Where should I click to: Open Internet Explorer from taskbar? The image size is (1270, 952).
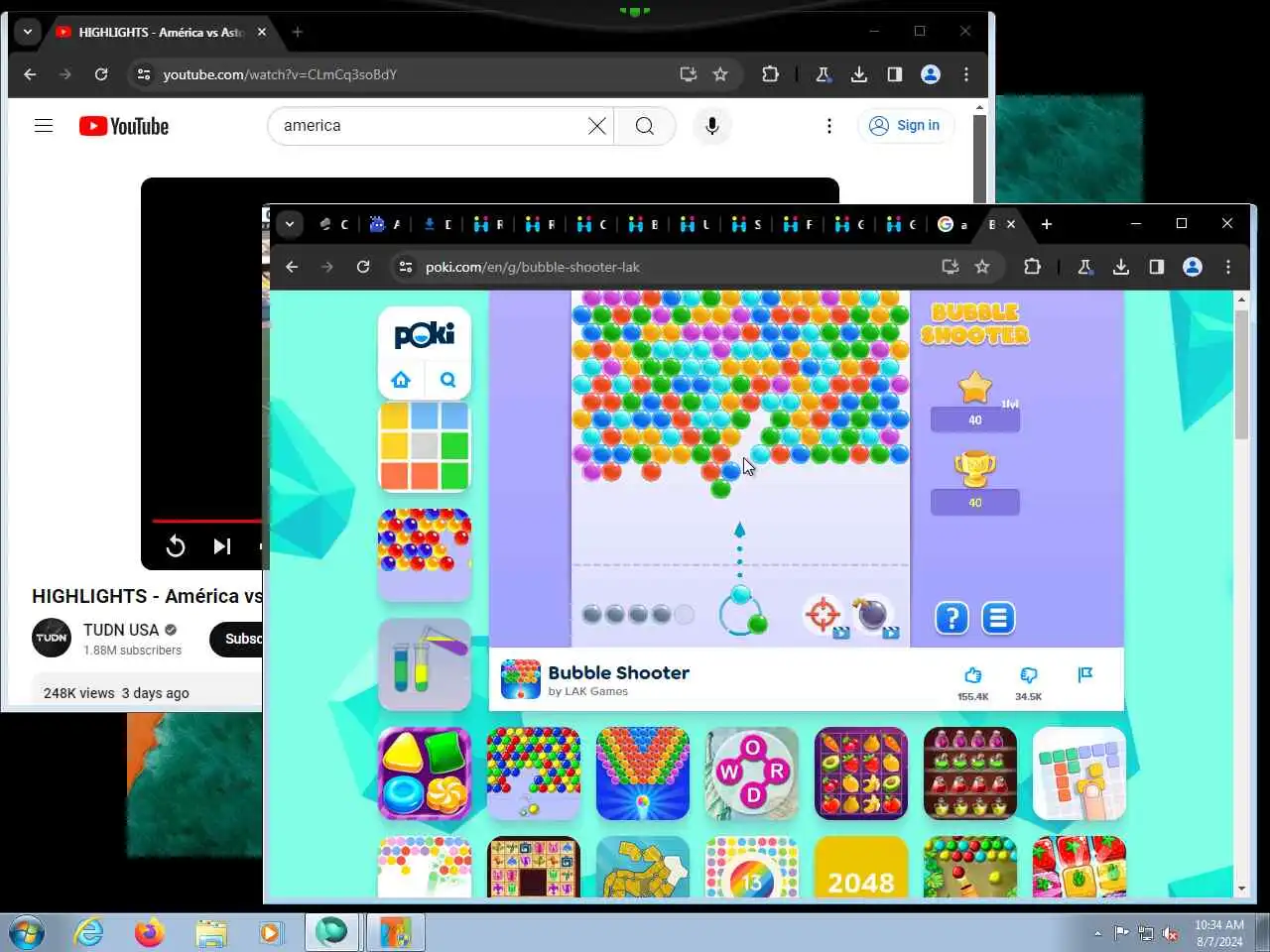[89, 932]
